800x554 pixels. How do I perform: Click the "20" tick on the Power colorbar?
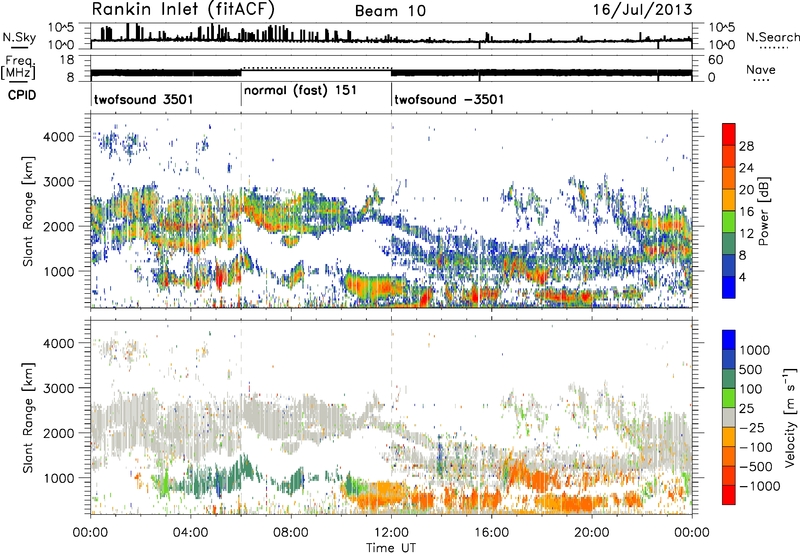746,190
